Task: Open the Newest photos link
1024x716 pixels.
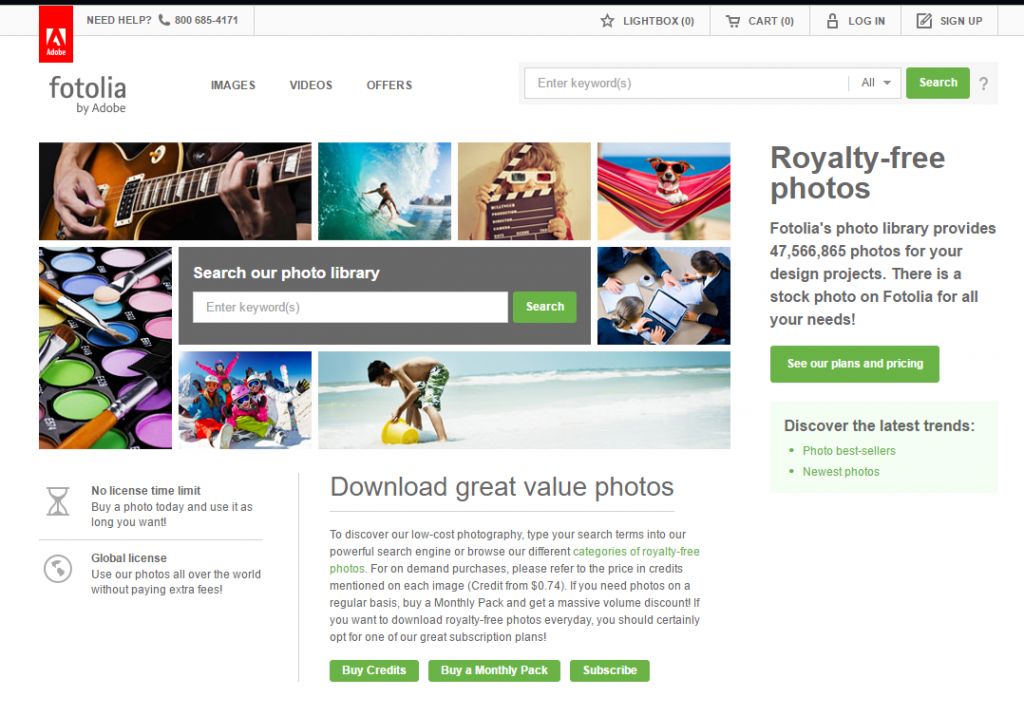Action: click(x=841, y=472)
